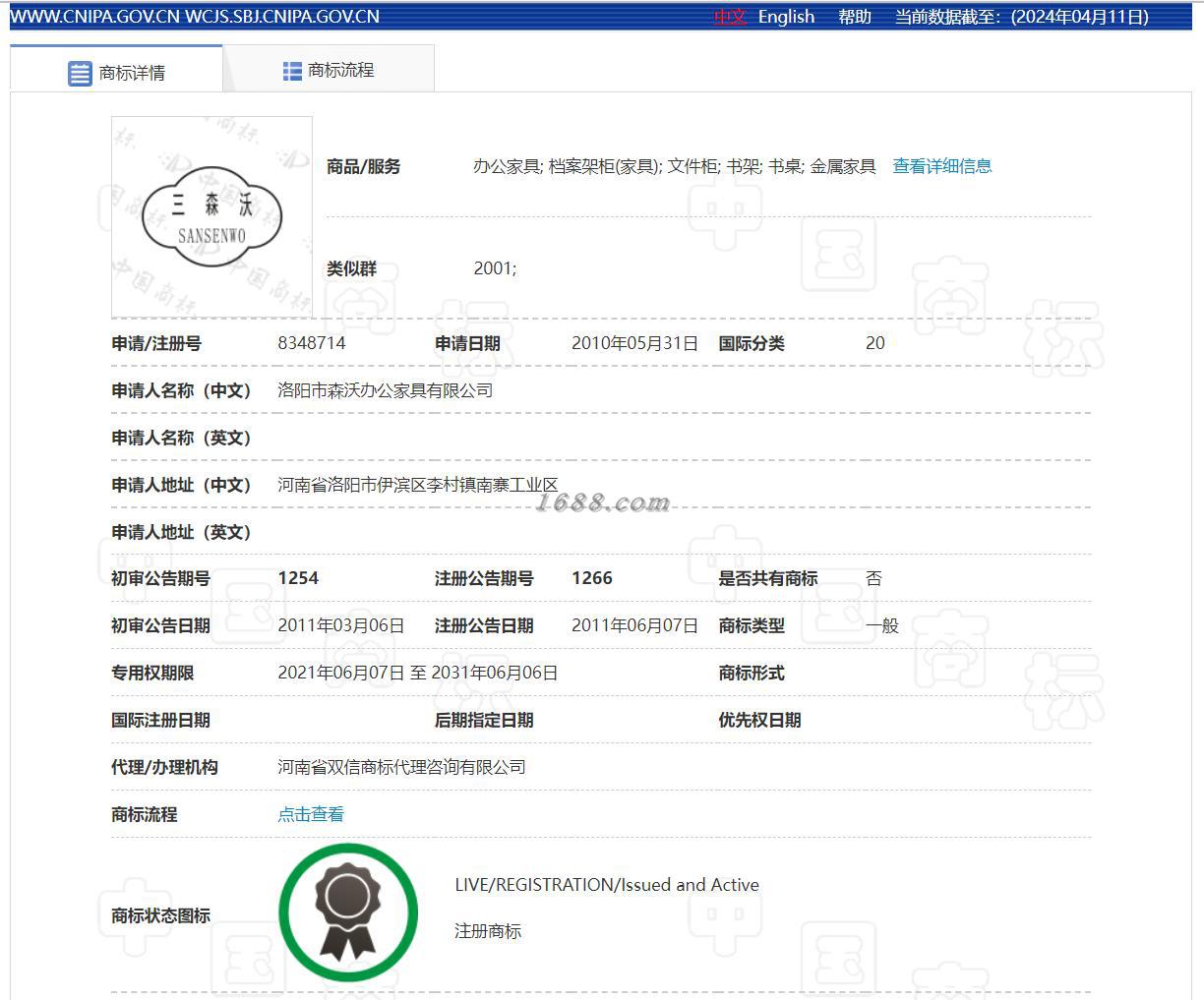The height and width of the screenshot is (1000, 1204).
Task: Select preliminary announcement issue 1254
Action: pos(298,578)
